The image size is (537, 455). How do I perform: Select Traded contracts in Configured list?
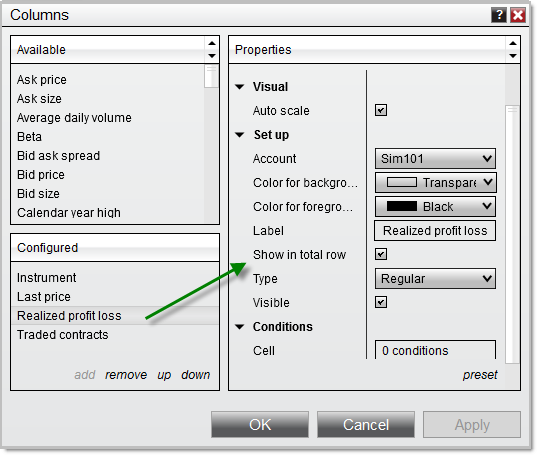[63, 335]
